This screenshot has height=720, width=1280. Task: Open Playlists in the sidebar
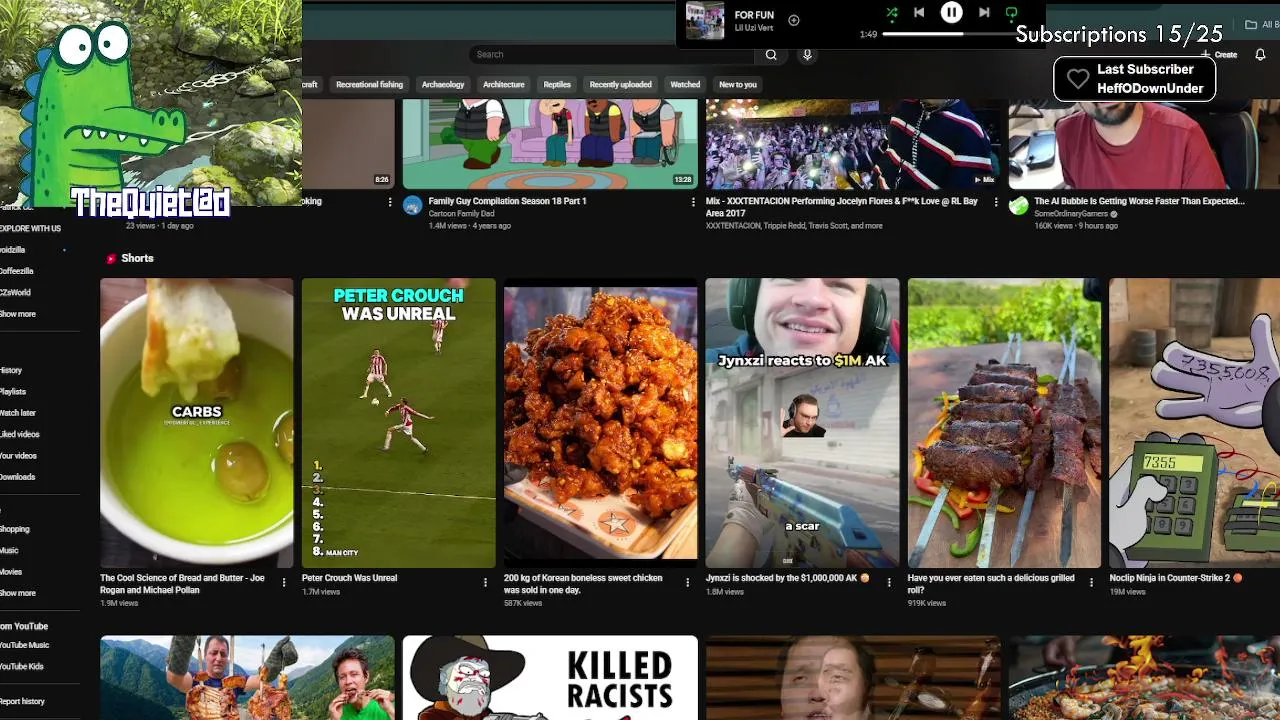pos(12,392)
